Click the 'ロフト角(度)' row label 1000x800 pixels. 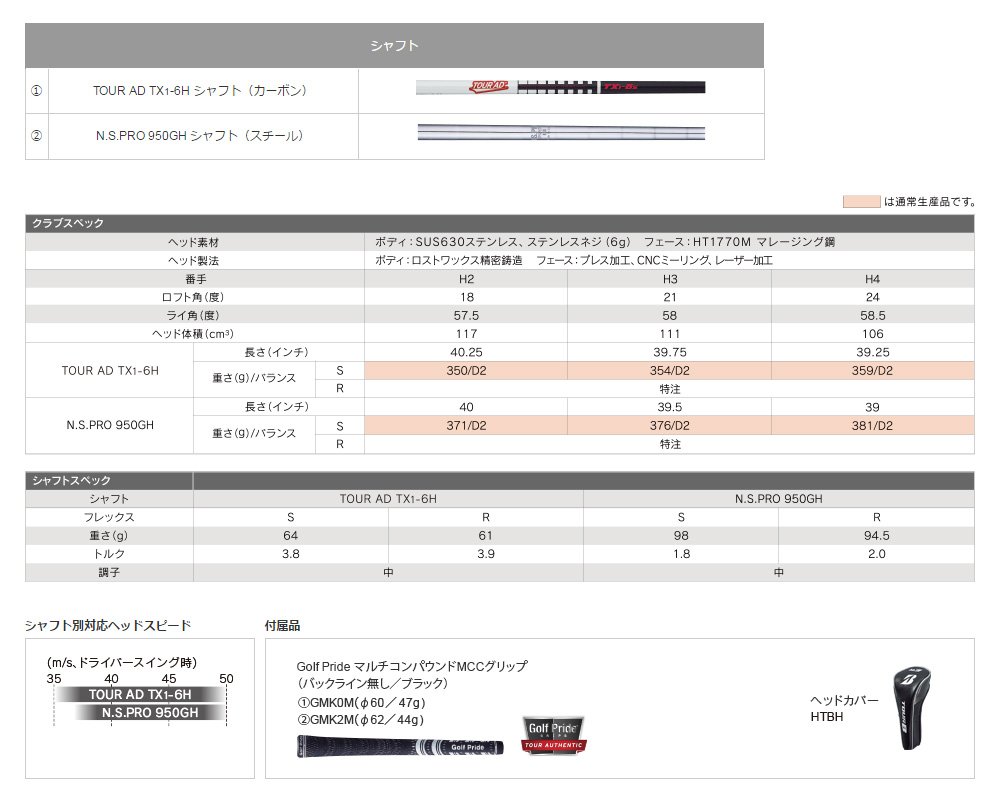click(193, 297)
